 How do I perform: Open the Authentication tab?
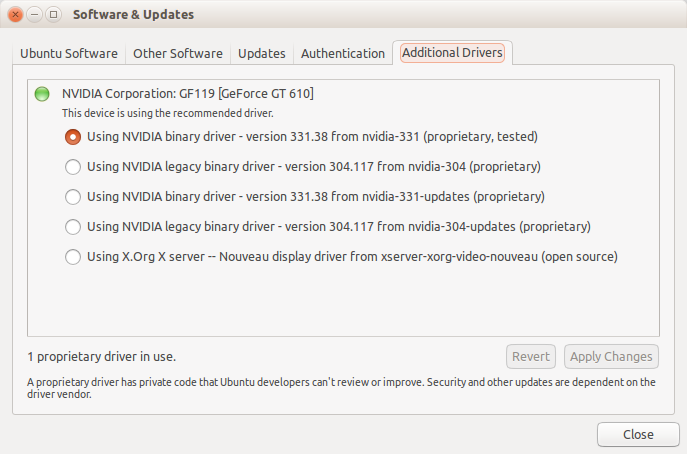342,53
